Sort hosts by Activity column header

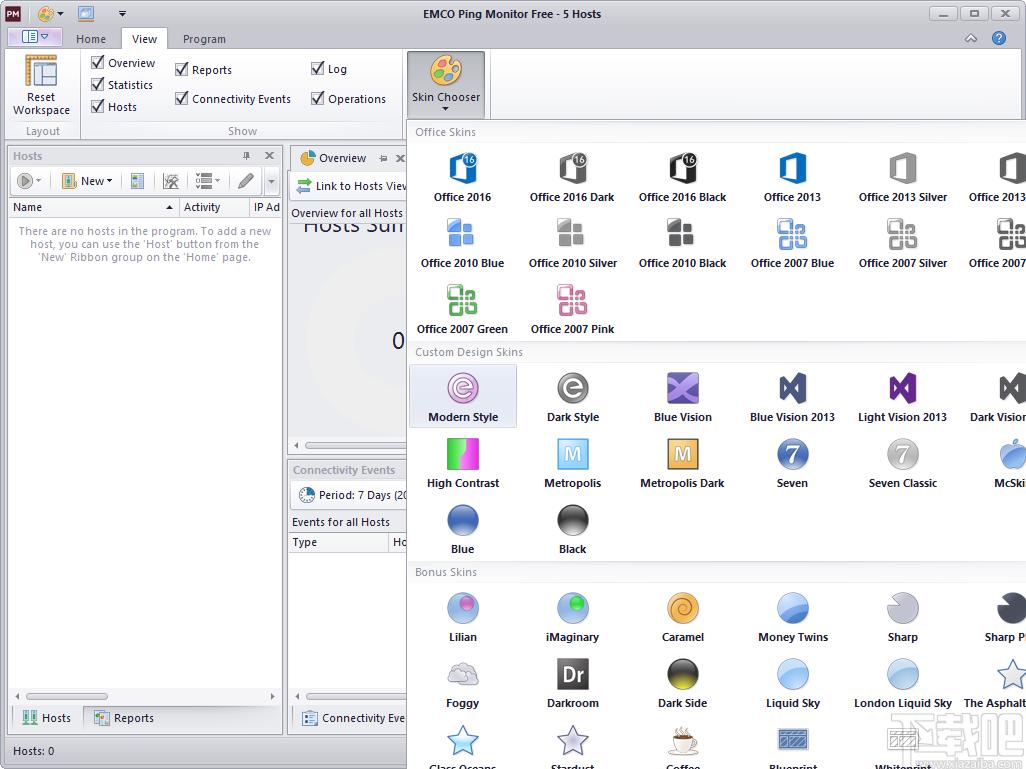click(x=213, y=207)
